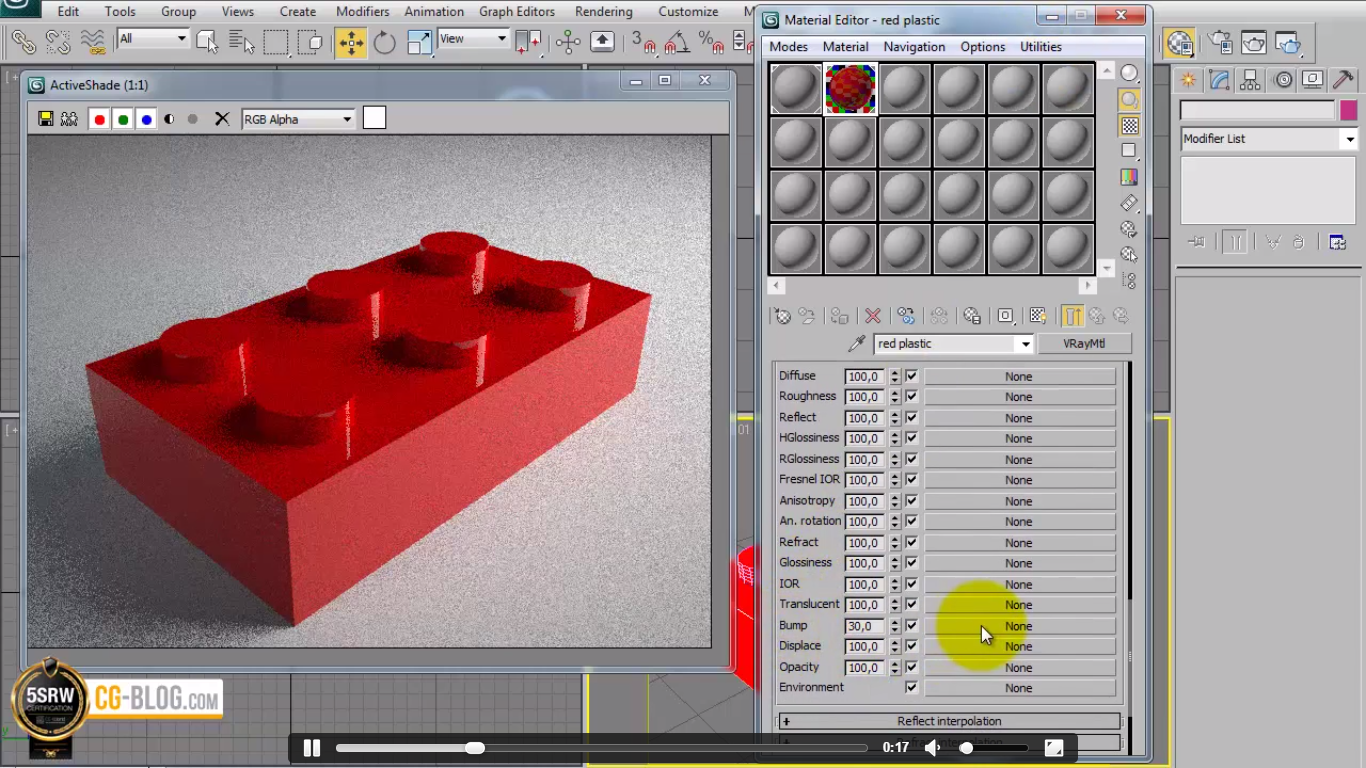
Task: Click the None map button for Opacity
Action: 1019,667
